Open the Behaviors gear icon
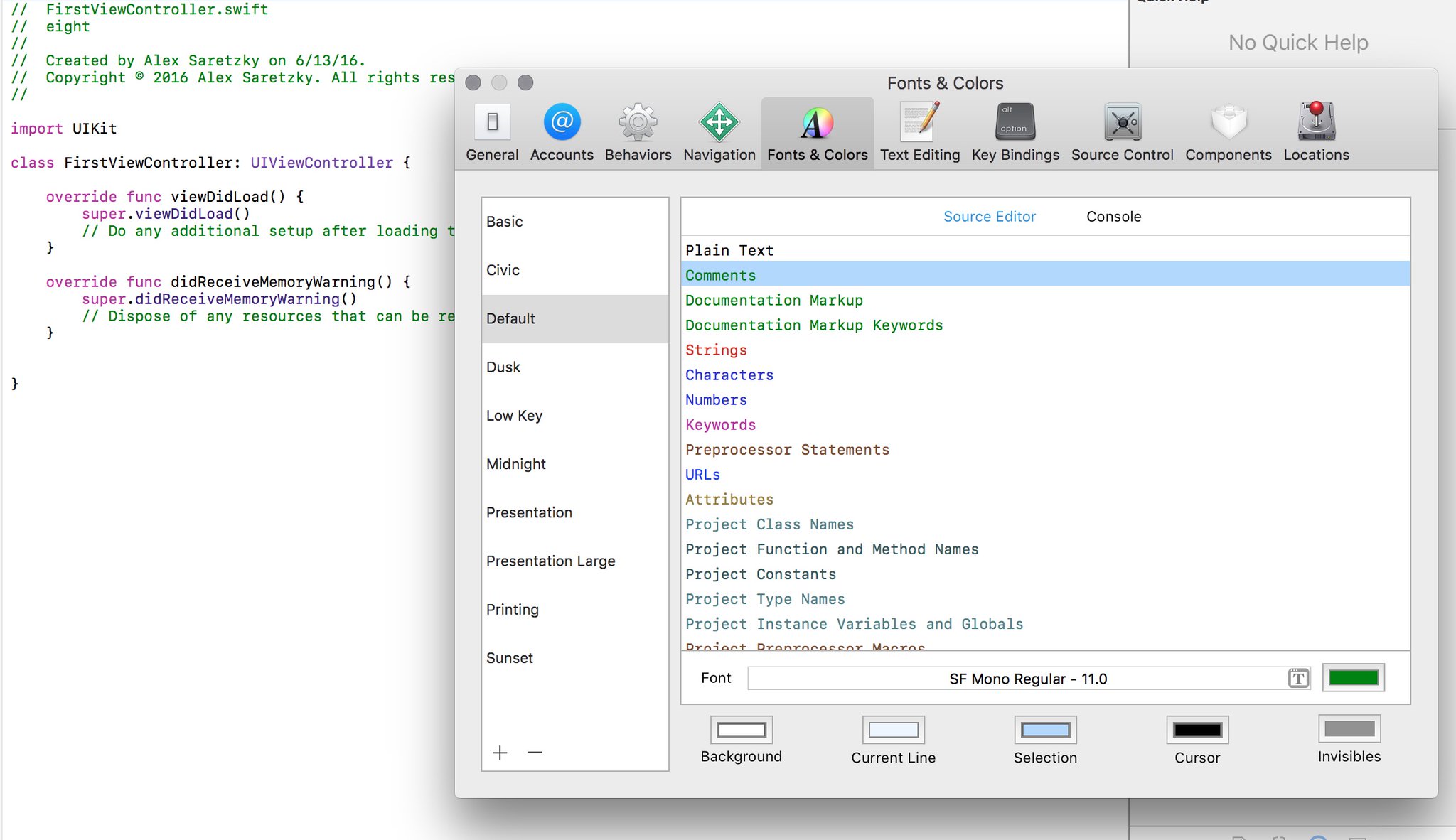Viewport: 1456px width, 840px height. [638, 124]
